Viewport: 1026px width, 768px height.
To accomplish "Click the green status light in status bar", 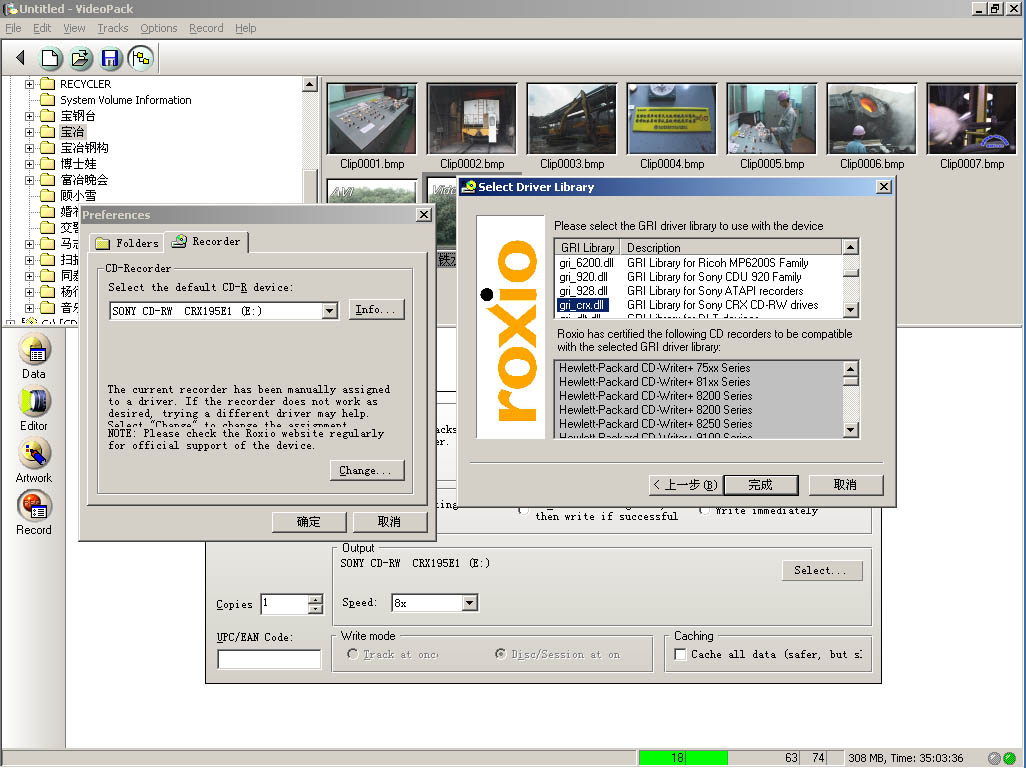I will (1010, 758).
